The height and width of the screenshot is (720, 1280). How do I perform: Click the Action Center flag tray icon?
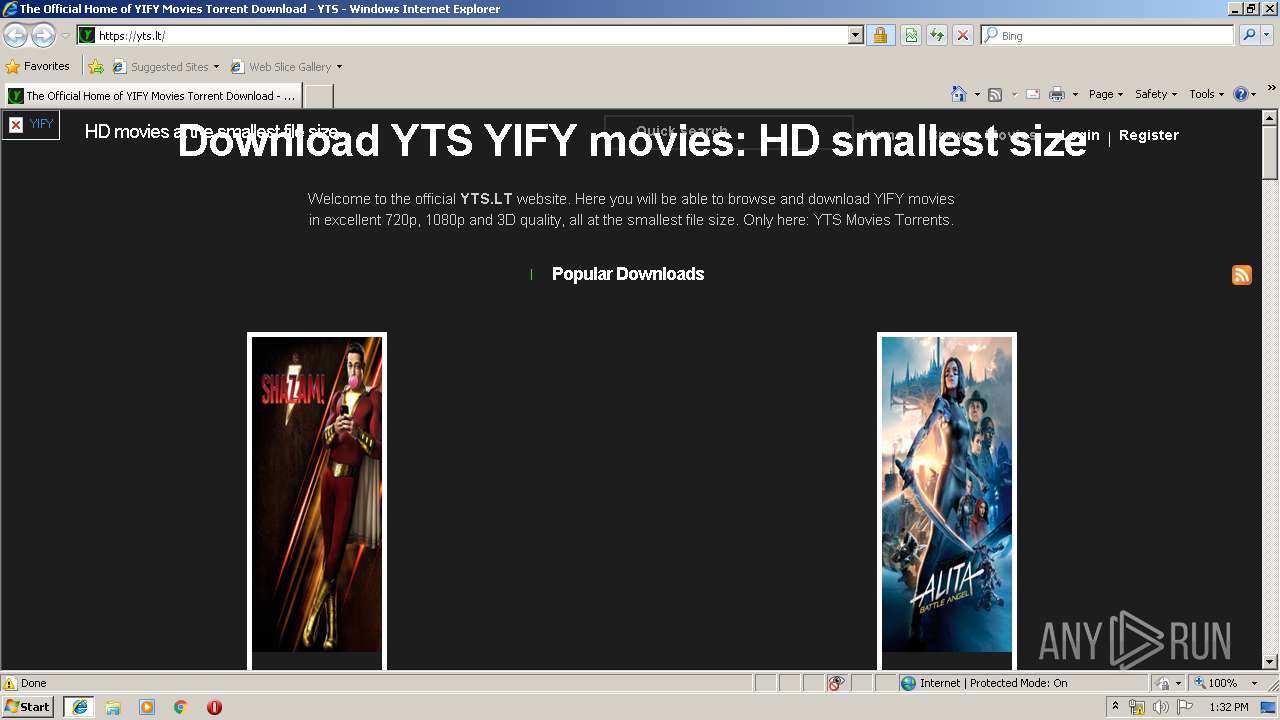[x=1185, y=707]
